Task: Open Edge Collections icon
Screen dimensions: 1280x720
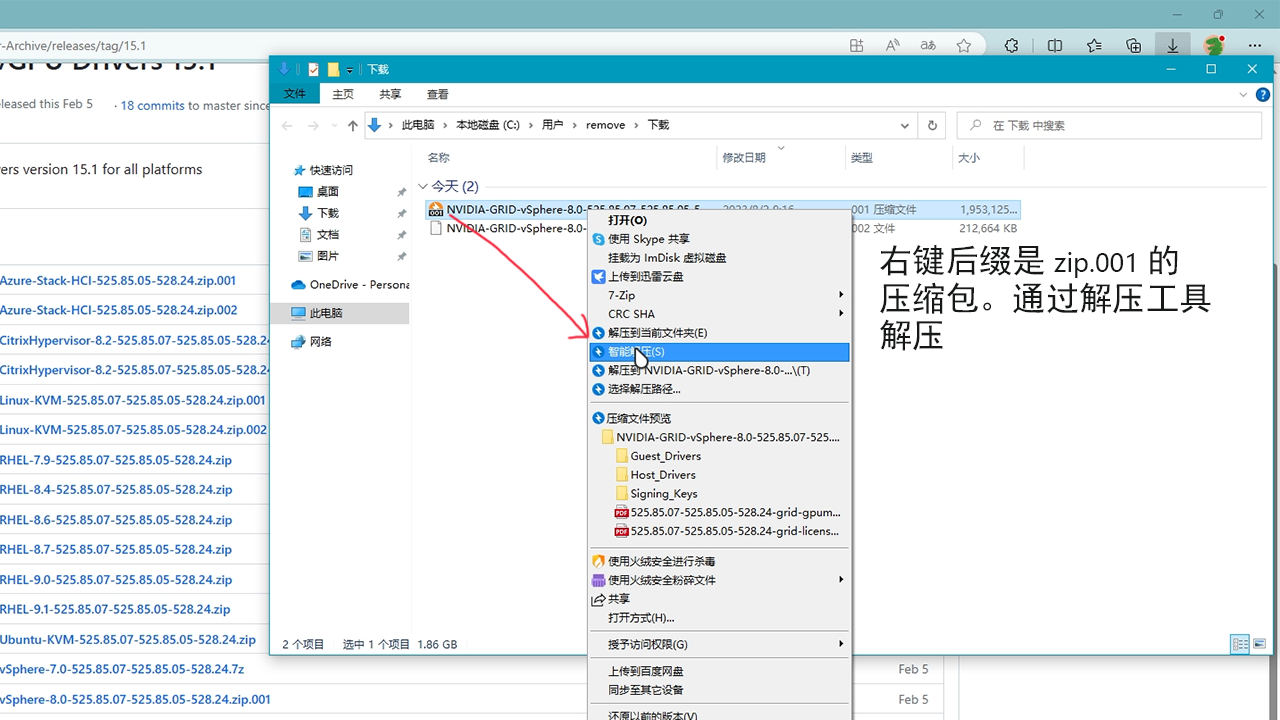Action: tap(1133, 46)
